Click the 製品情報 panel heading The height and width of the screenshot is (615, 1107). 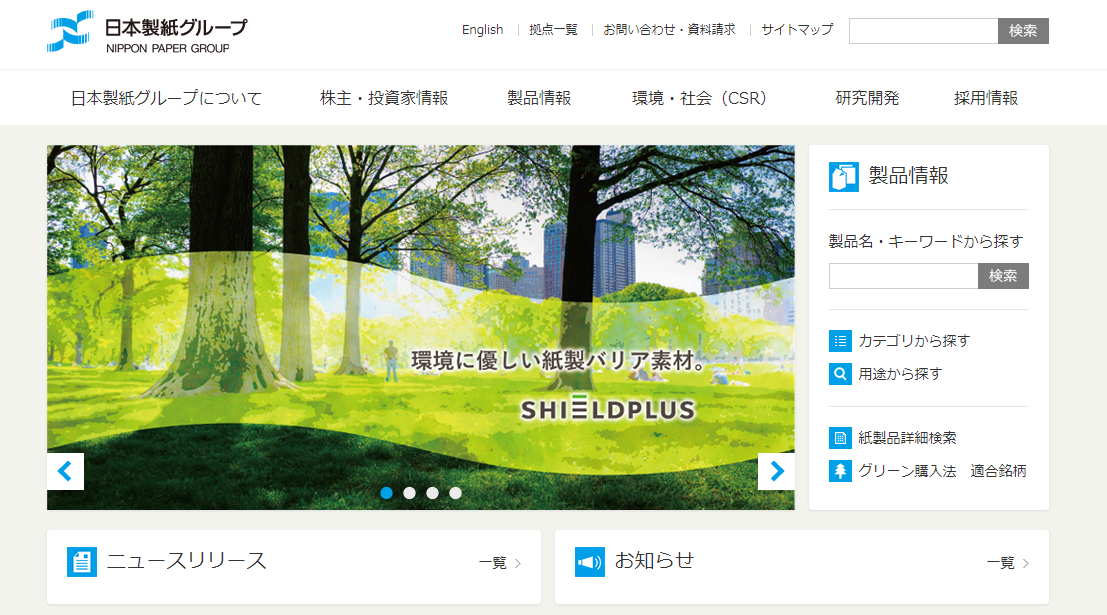pyautogui.click(x=909, y=176)
